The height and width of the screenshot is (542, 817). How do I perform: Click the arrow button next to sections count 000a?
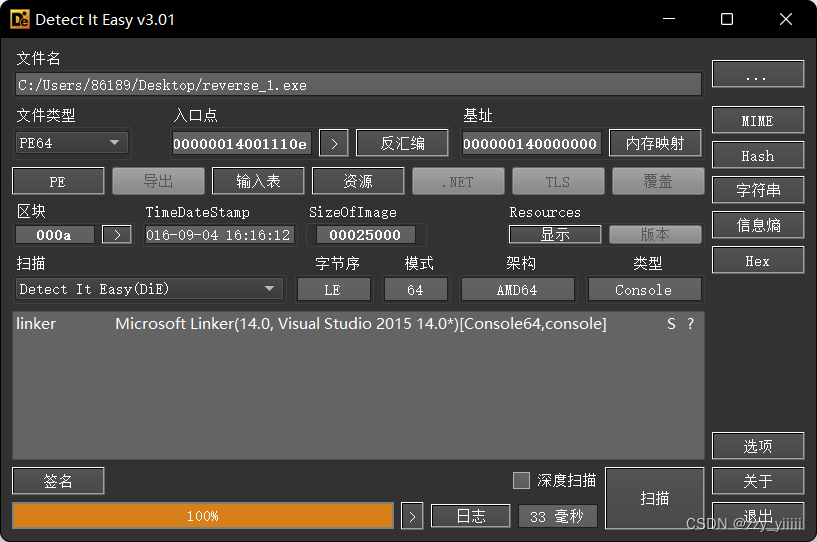(116, 235)
